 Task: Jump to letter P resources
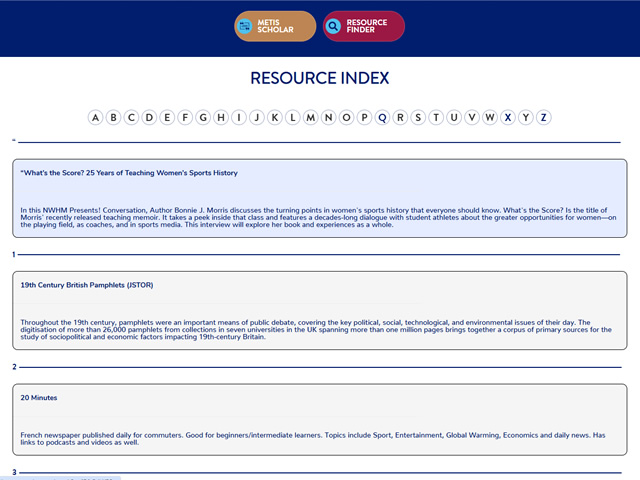pos(365,118)
